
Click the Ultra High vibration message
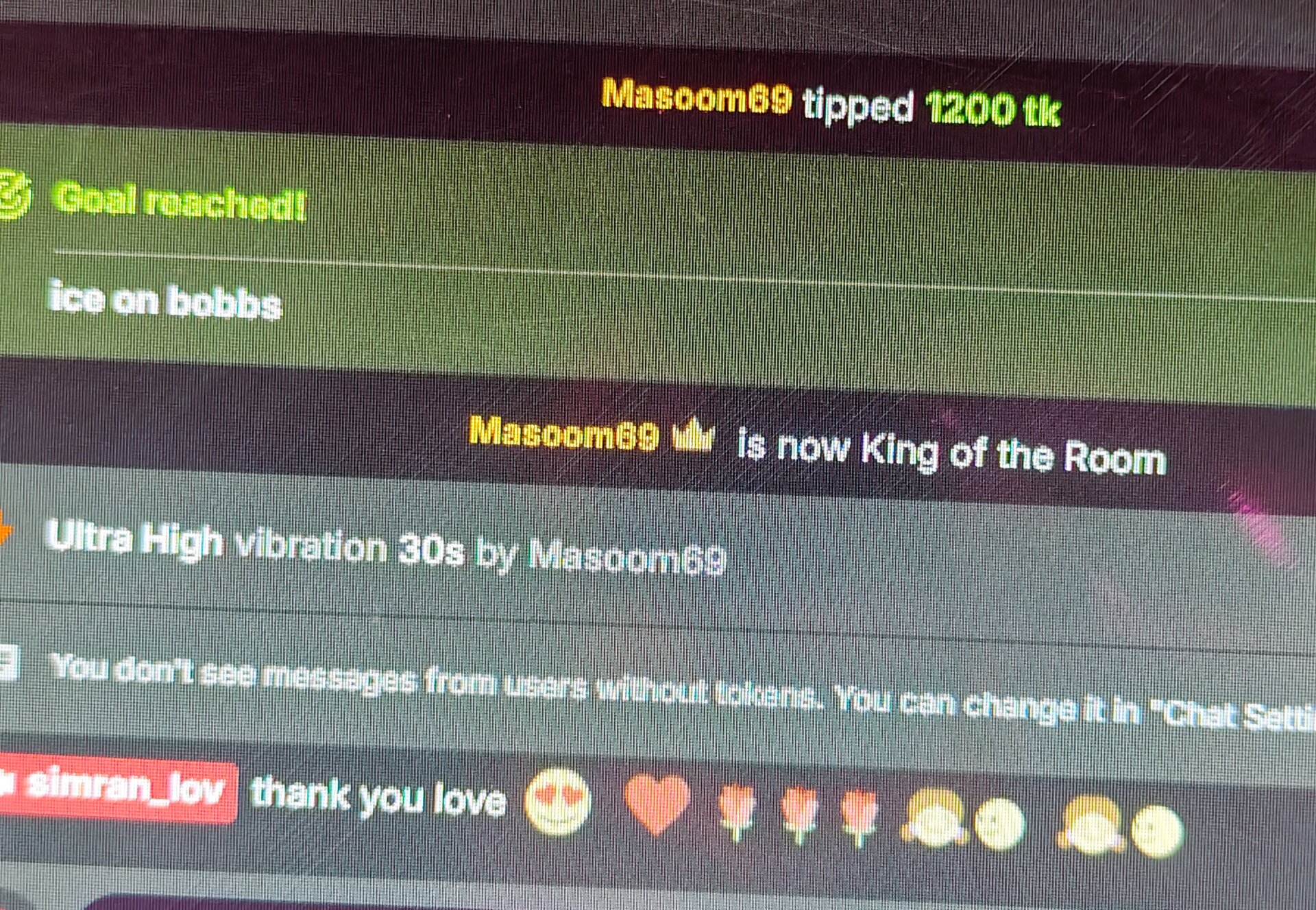point(386,549)
